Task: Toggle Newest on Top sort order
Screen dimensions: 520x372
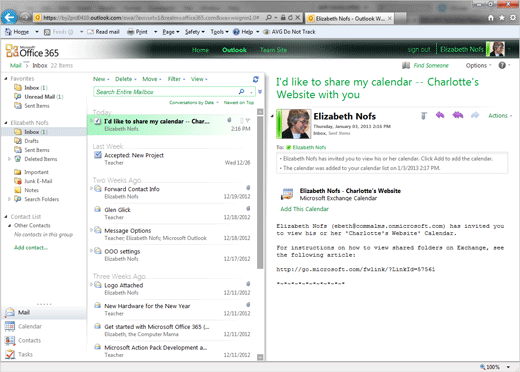Action: [239, 102]
